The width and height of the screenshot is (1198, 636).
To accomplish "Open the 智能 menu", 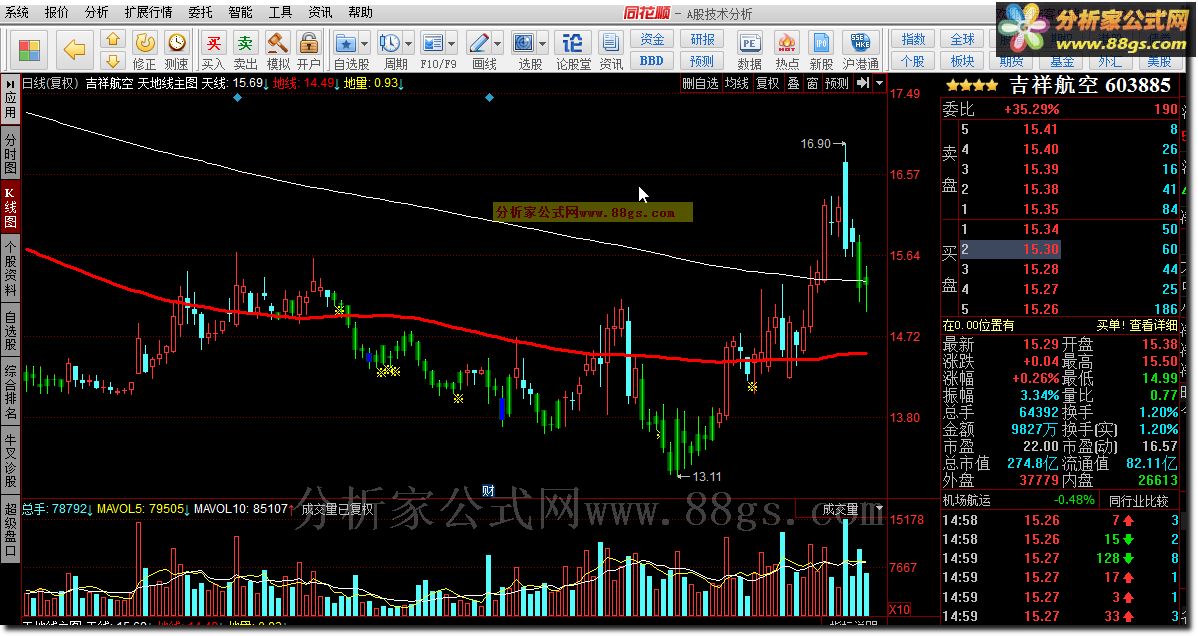I will pyautogui.click(x=240, y=12).
